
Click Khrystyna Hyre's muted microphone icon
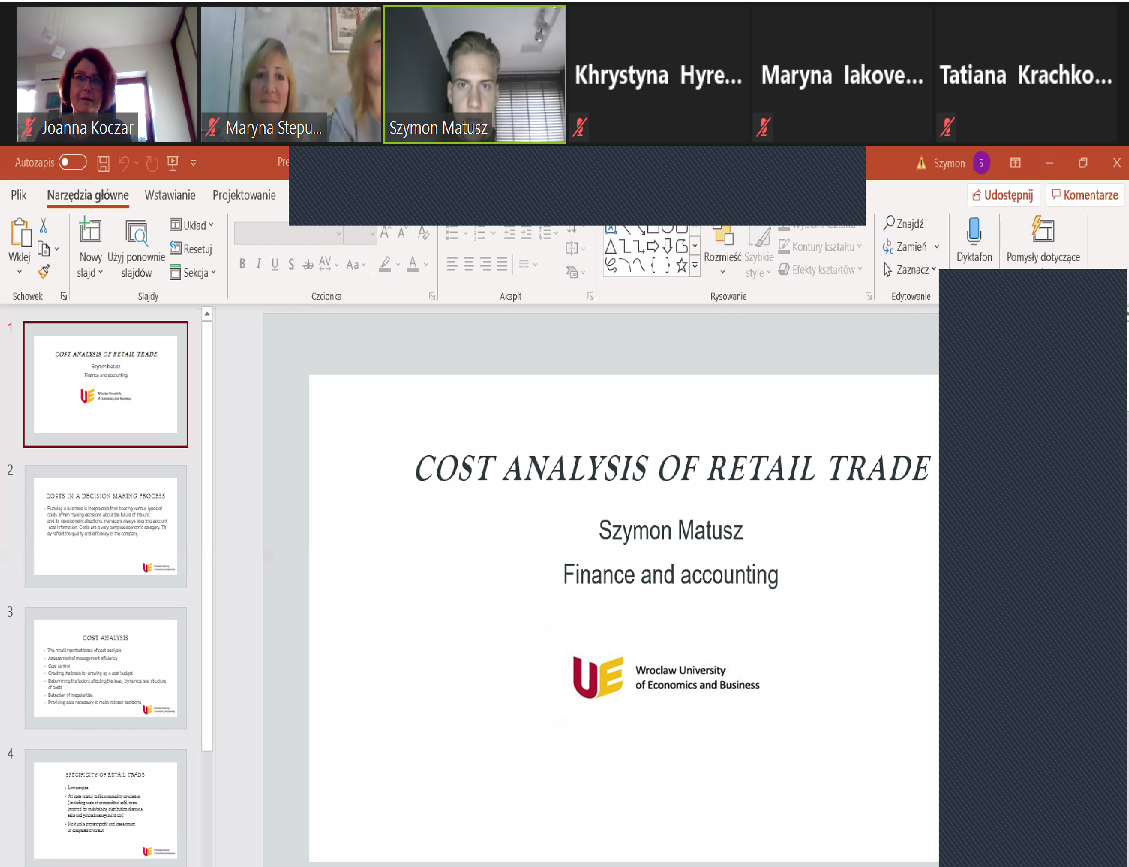click(580, 127)
